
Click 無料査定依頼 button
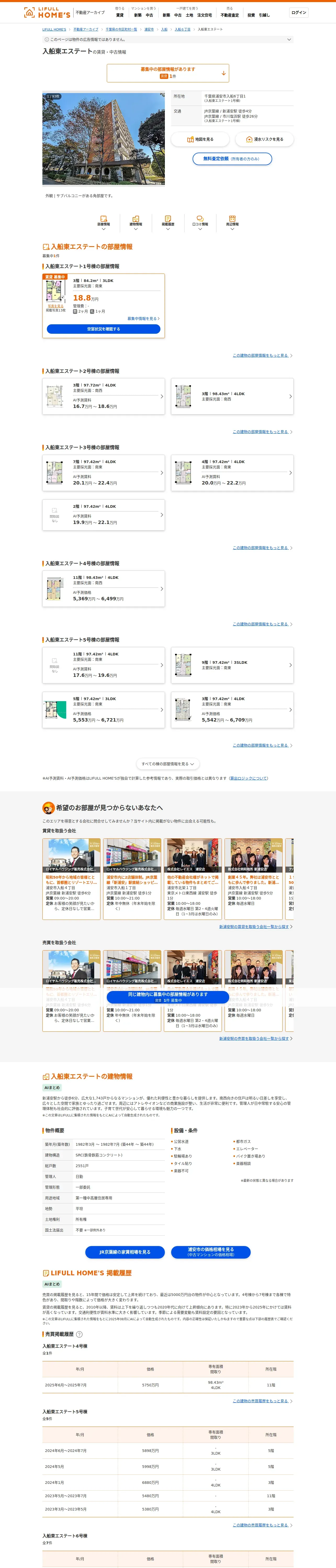(232, 159)
